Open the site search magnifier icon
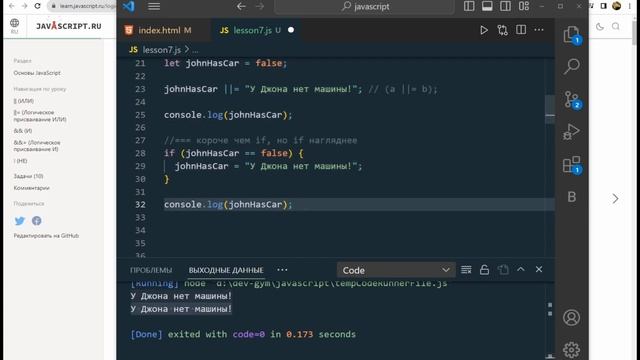This screenshot has width=640, height=360. tap(616, 27)
